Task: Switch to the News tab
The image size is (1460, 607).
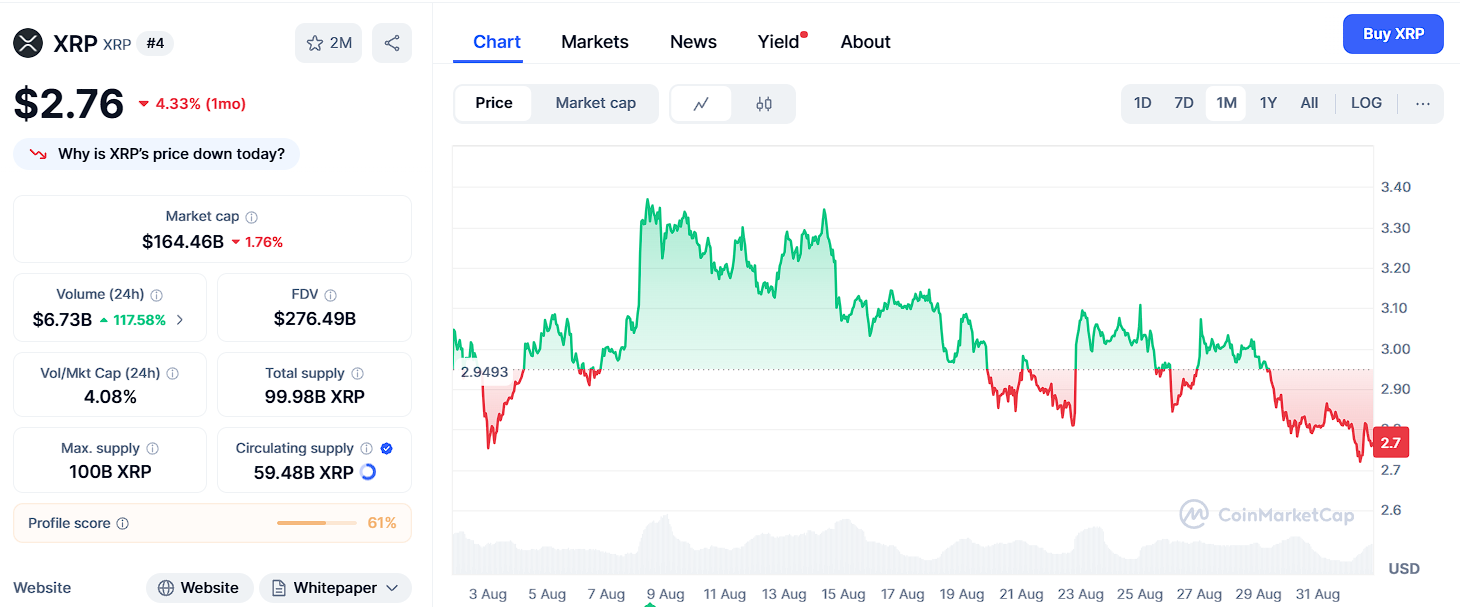Action: coord(693,42)
